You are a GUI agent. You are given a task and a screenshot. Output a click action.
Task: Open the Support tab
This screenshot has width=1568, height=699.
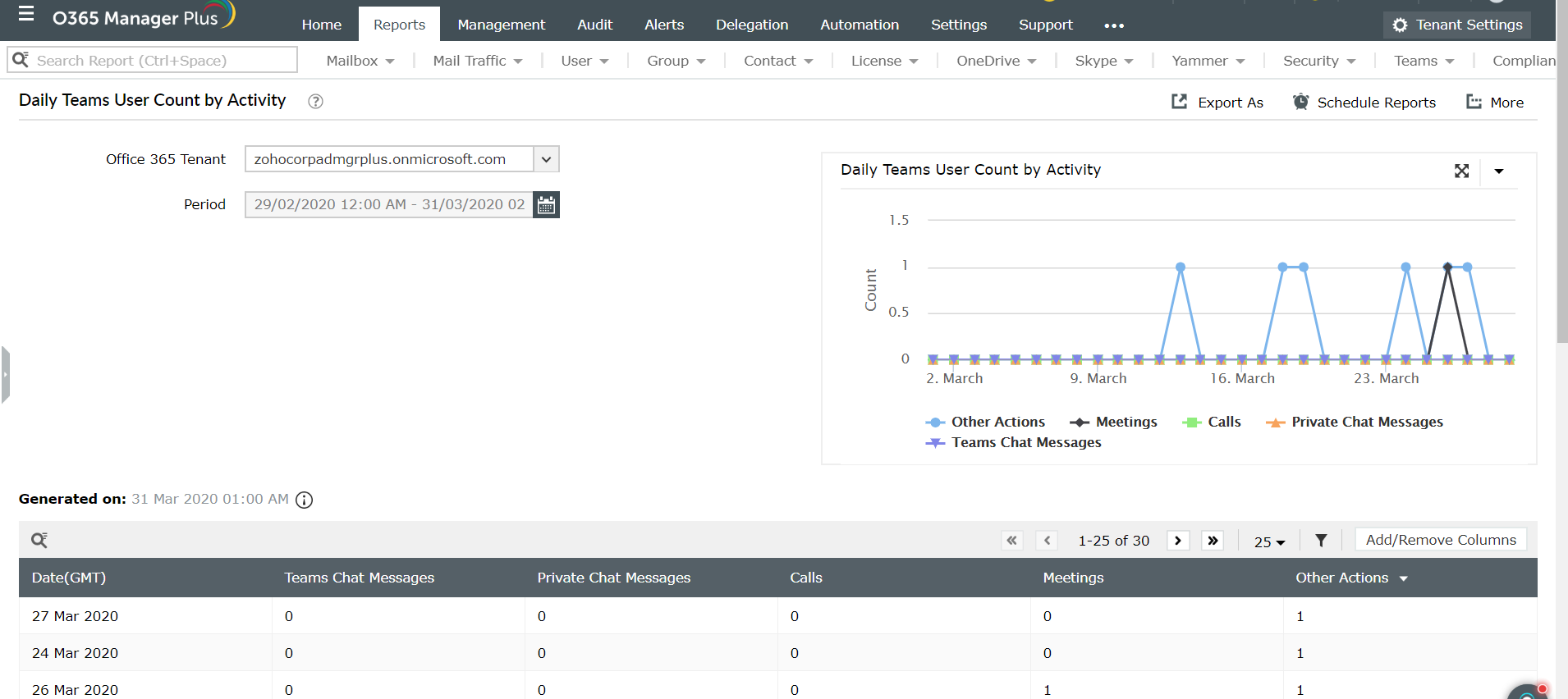click(1046, 25)
